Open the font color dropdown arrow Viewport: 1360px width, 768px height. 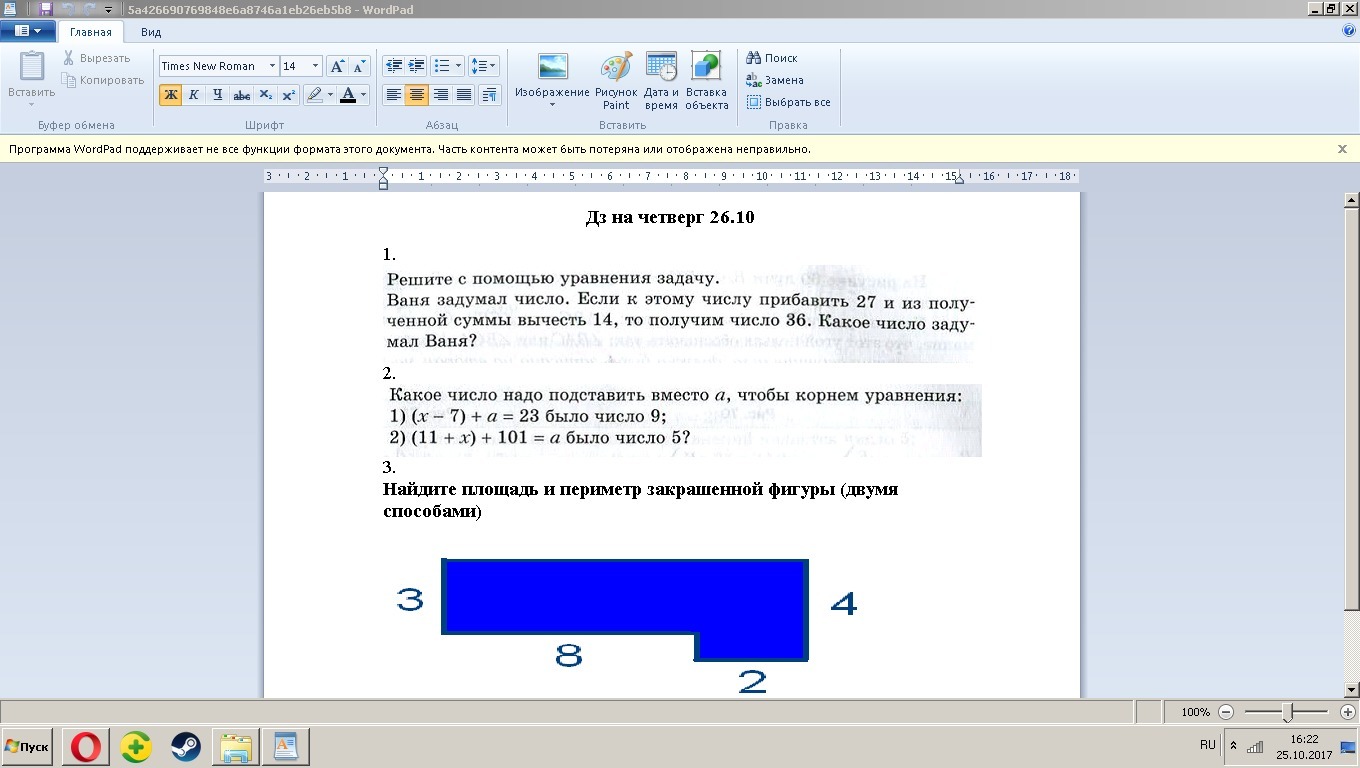pos(364,95)
